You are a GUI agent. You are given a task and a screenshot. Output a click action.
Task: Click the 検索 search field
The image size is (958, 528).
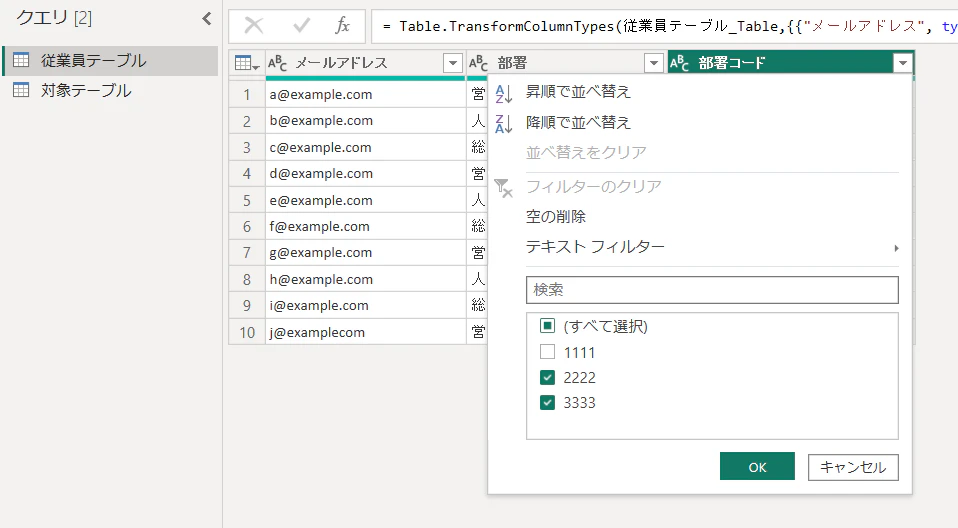pos(712,290)
